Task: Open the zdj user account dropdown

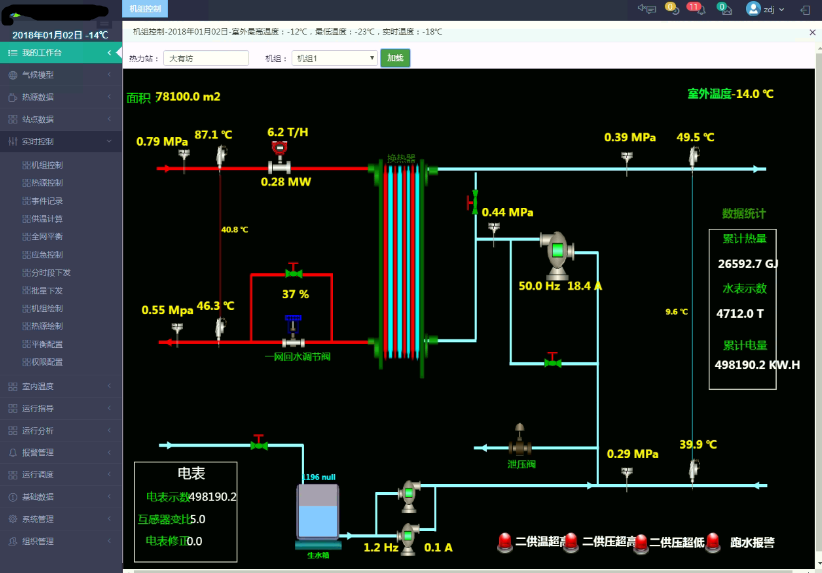Action: tap(765, 8)
